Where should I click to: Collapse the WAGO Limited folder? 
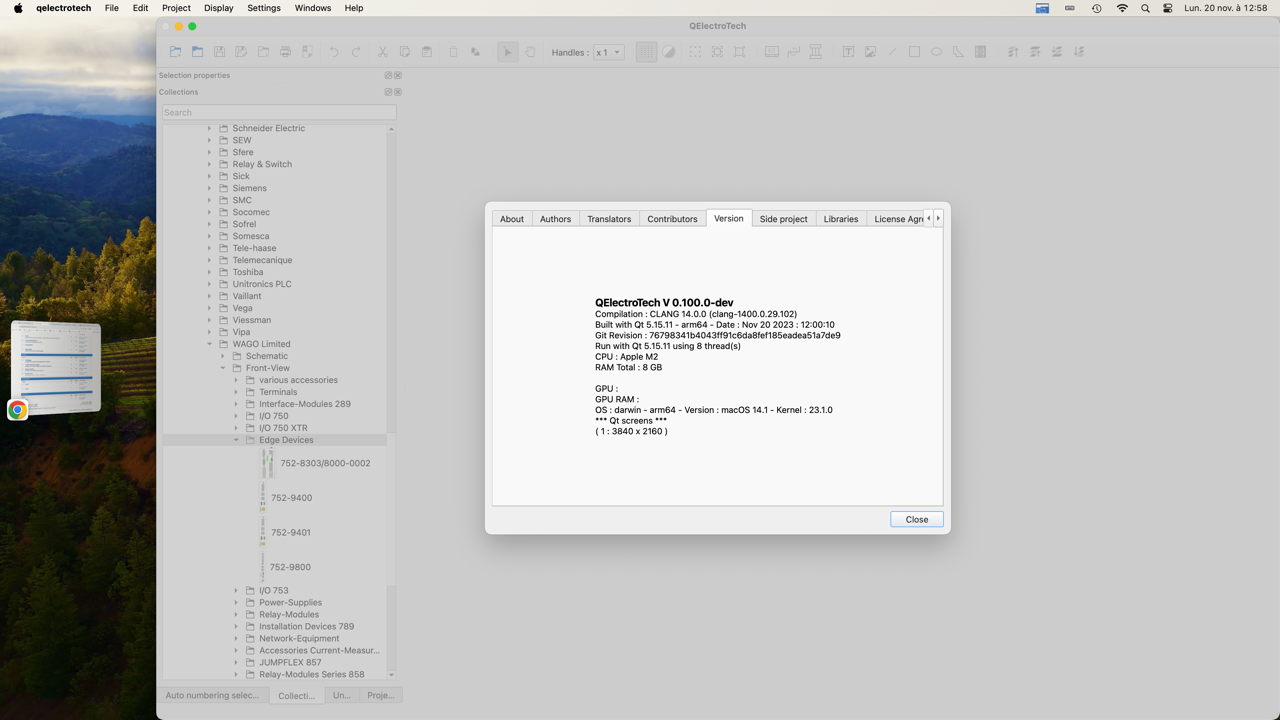point(210,344)
